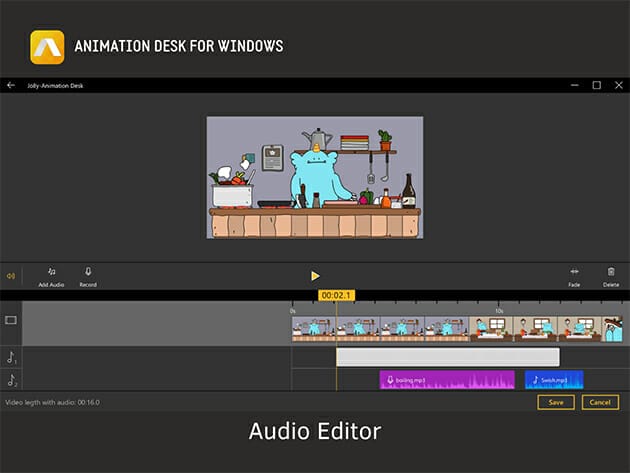Click the Cancel button
630x473 pixels.
coord(598,402)
